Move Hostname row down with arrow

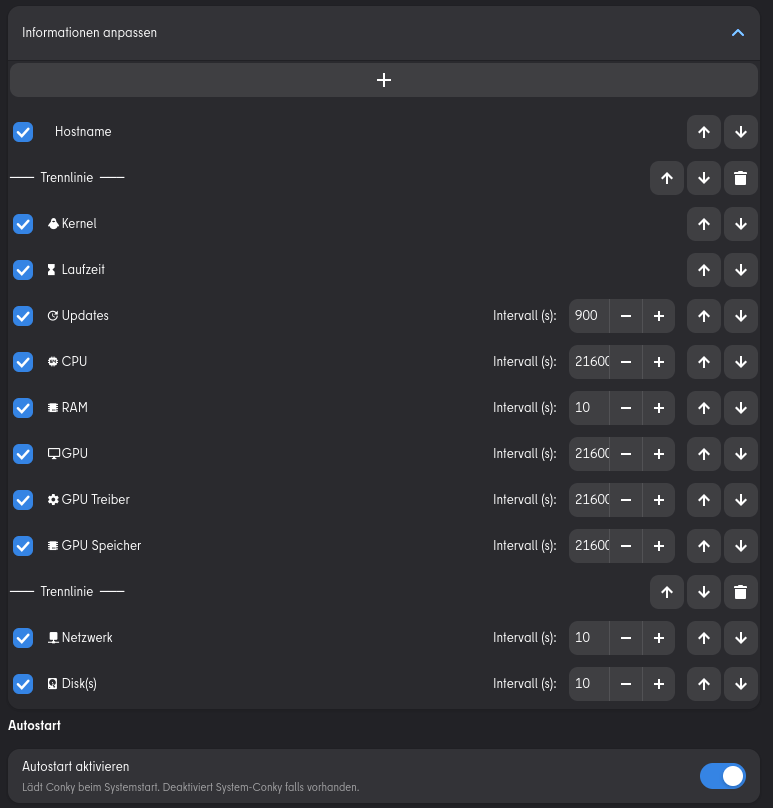[x=740, y=132]
